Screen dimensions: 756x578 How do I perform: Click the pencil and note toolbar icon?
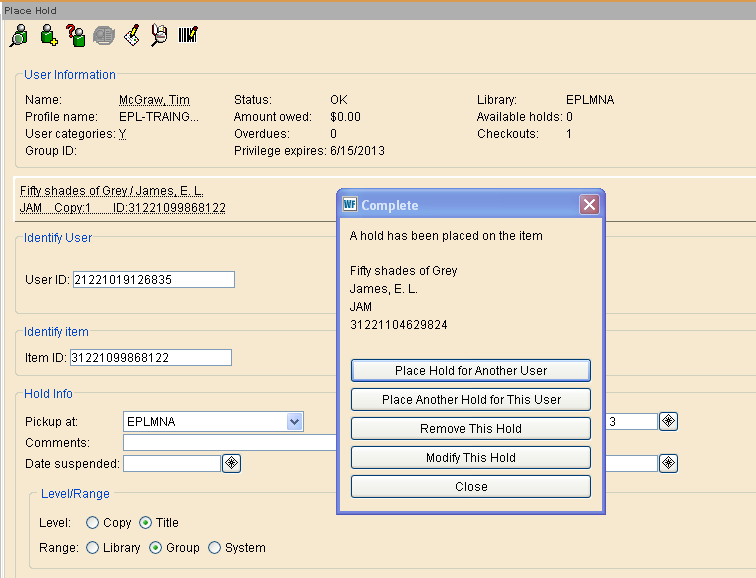131,36
